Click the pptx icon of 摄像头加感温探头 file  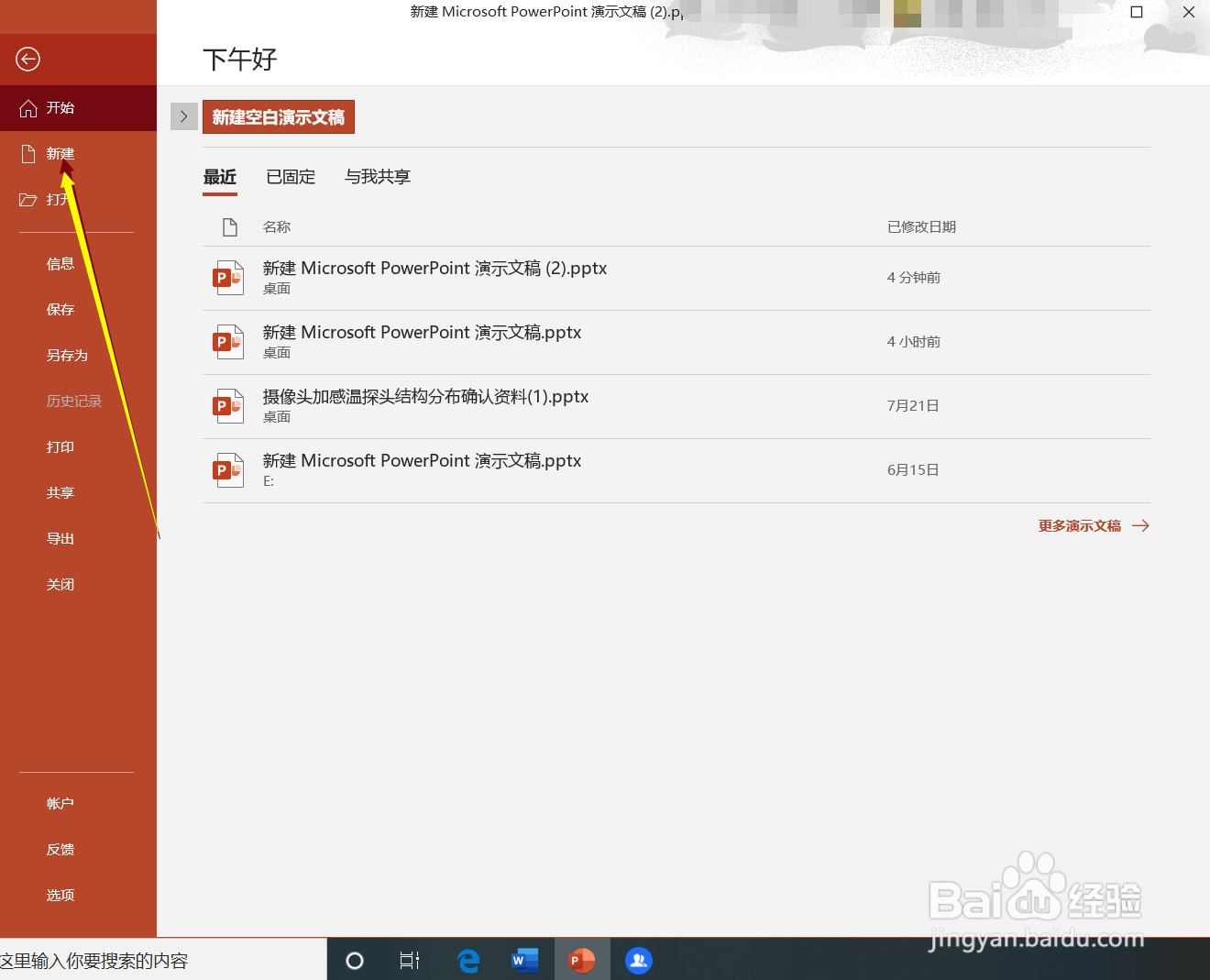(x=228, y=406)
